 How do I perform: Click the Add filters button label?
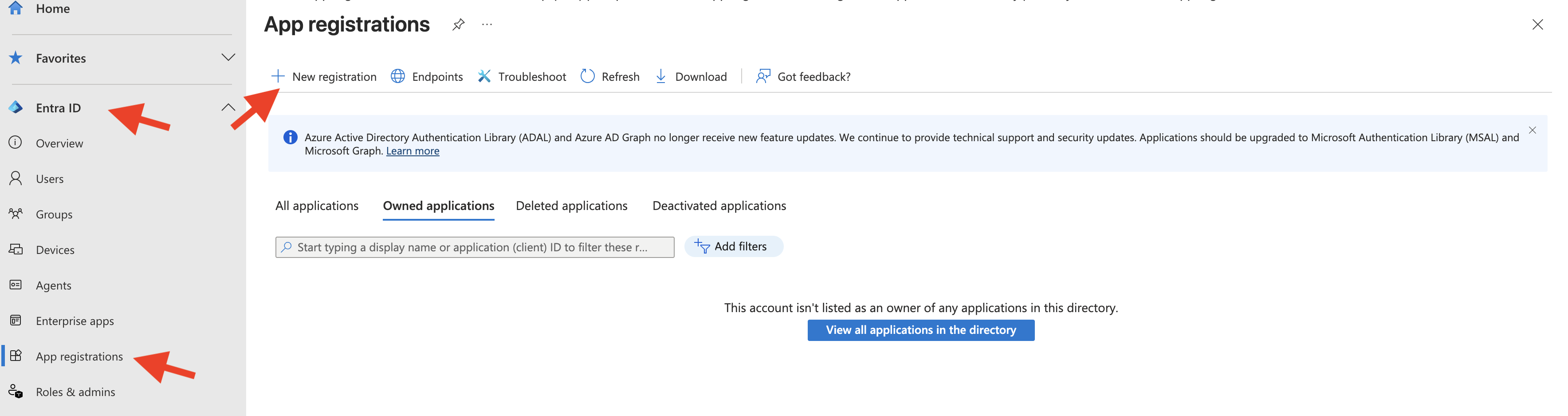(x=740, y=246)
